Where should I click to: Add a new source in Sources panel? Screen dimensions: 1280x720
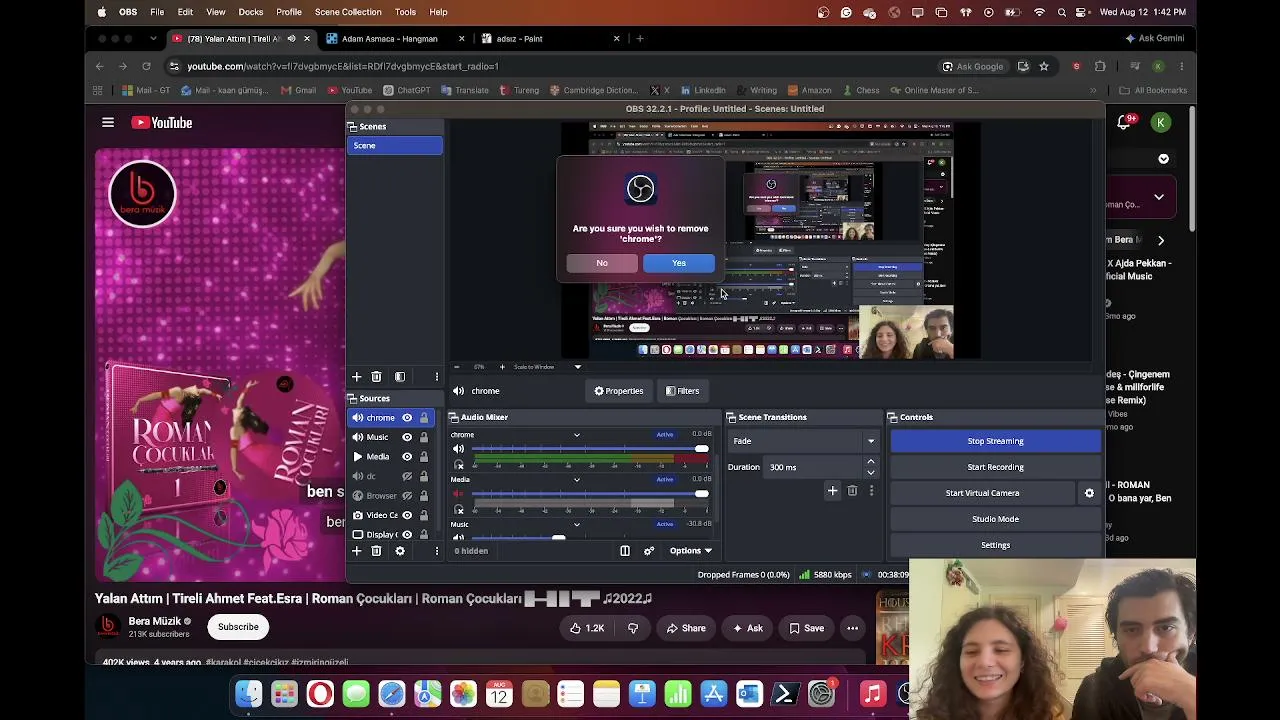point(356,551)
